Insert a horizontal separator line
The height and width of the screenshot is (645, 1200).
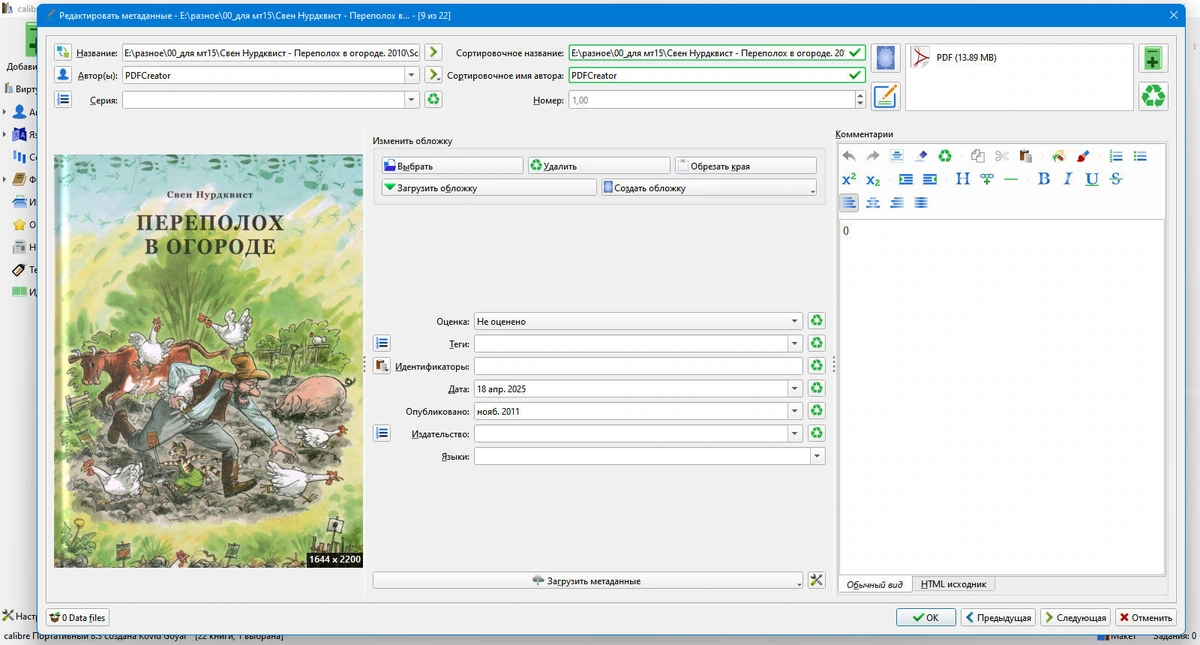tap(1011, 179)
